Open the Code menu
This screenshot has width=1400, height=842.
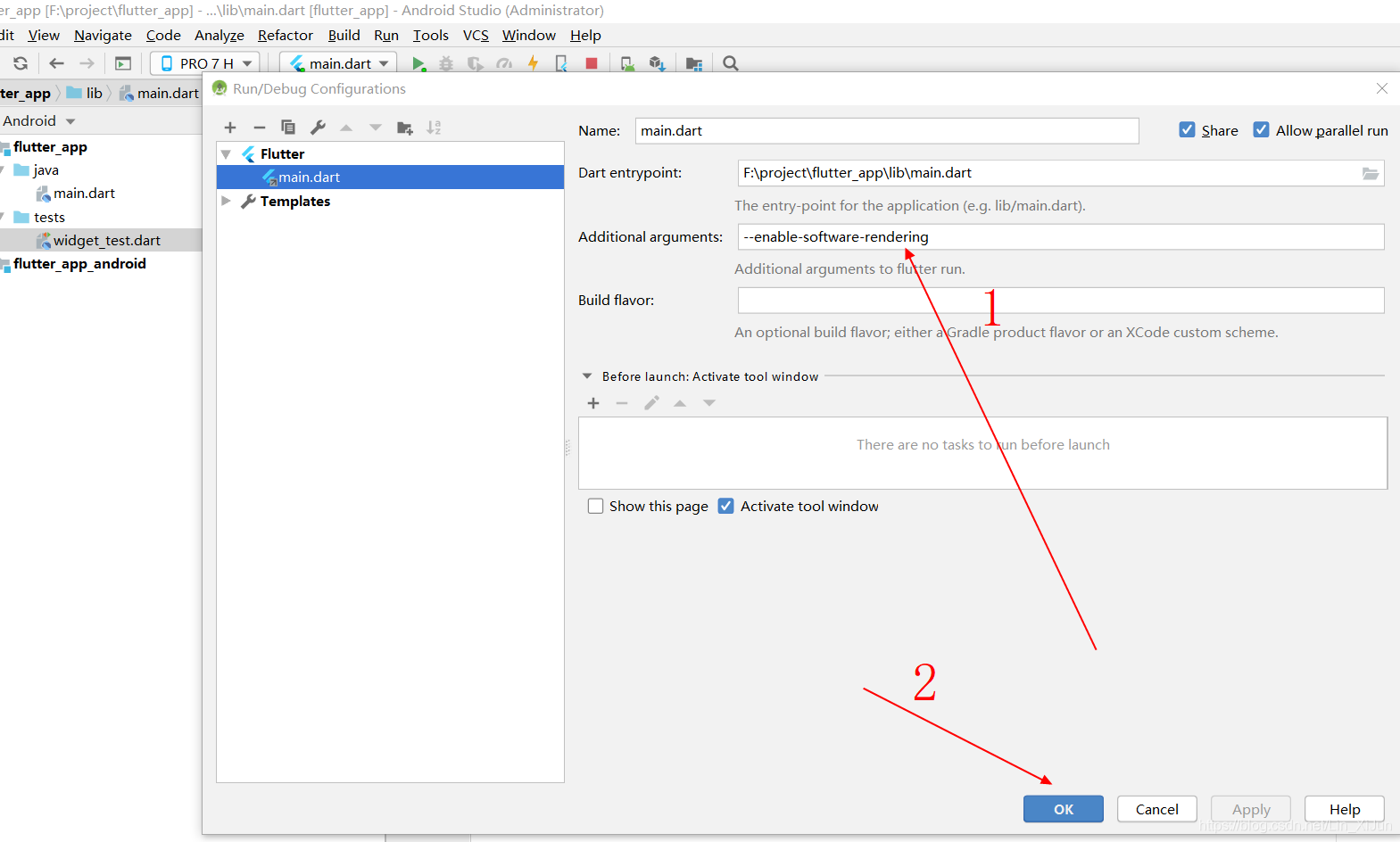click(163, 36)
